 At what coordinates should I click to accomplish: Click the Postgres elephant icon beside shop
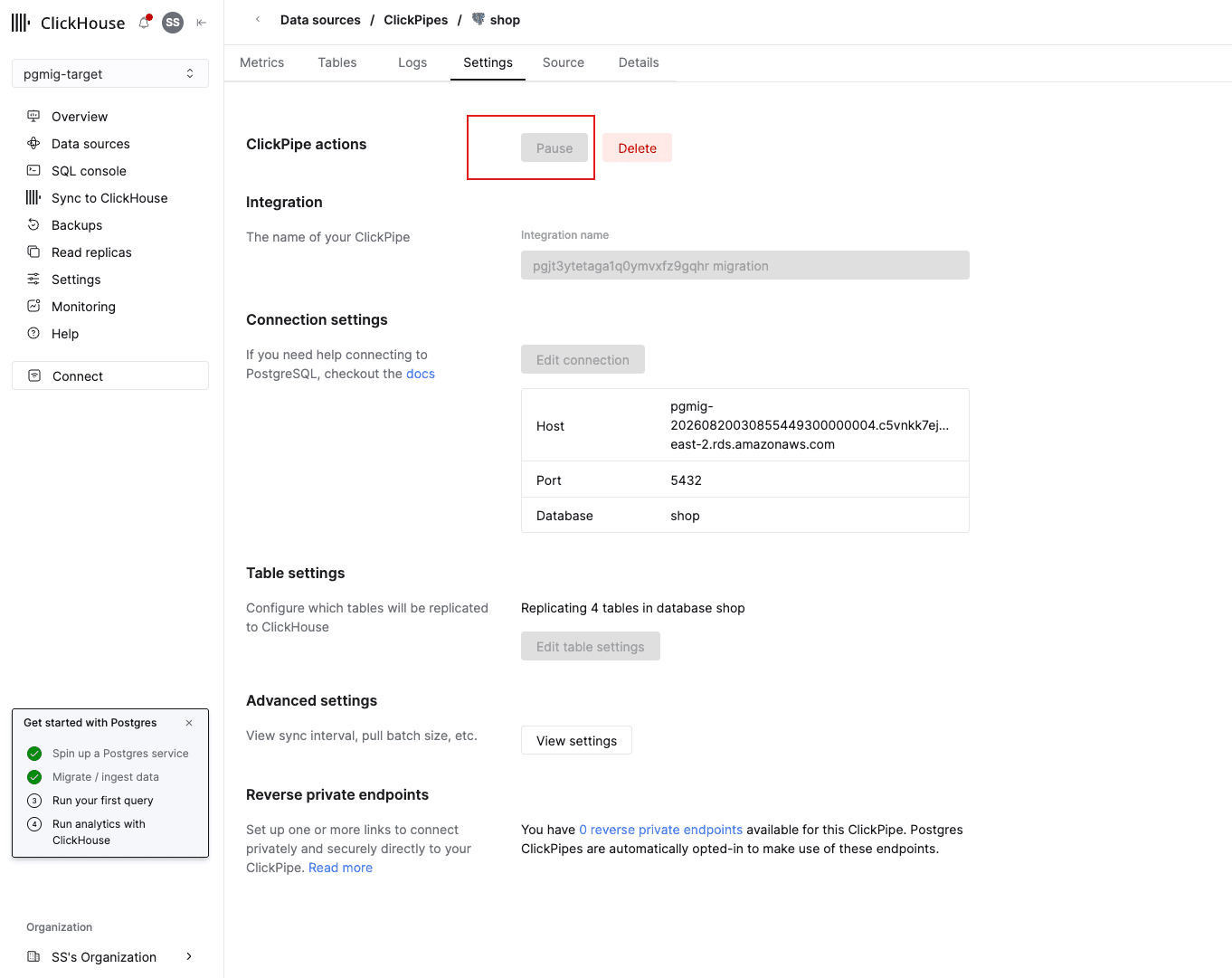coord(479,19)
